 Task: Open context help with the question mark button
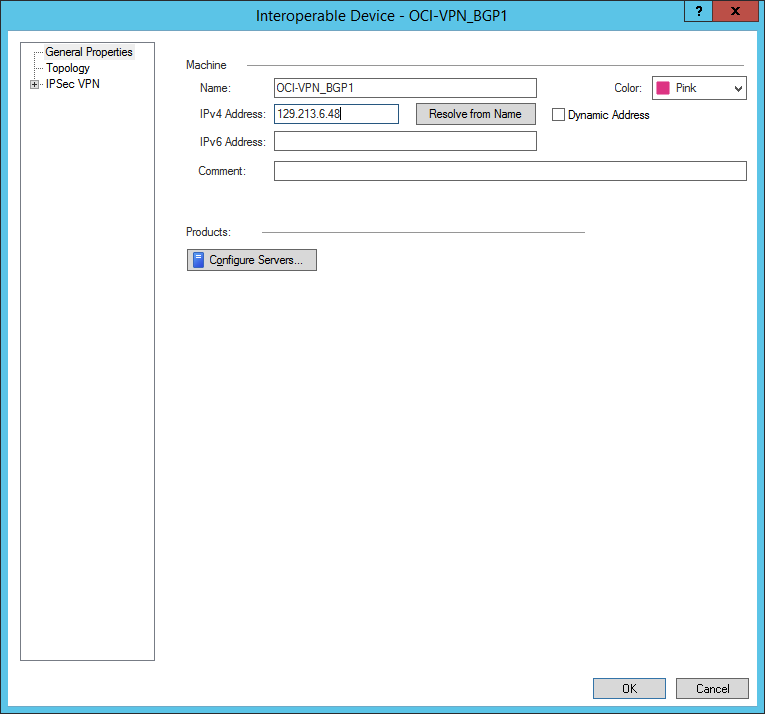[698, 10]
